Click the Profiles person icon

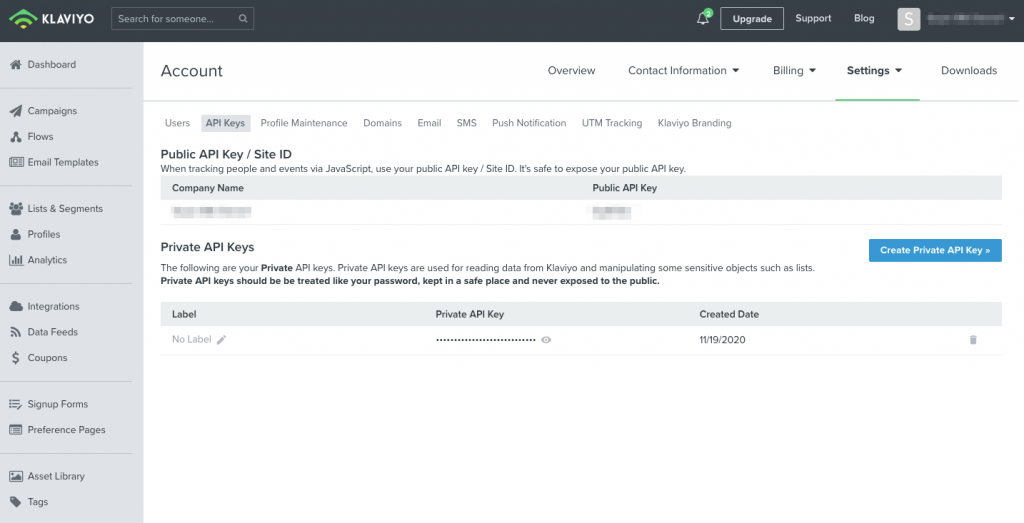16,234
